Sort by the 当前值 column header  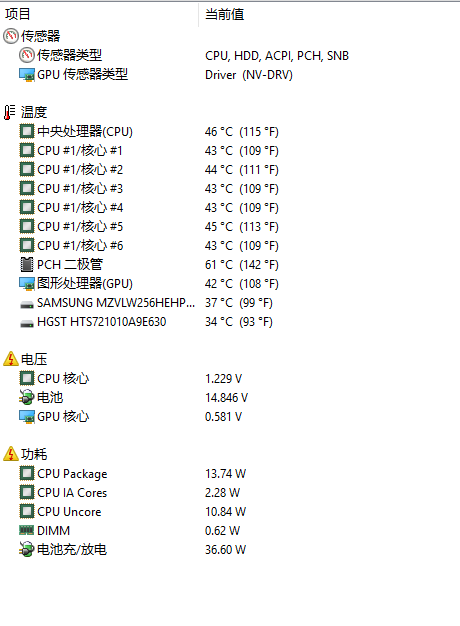click(224, 14)
